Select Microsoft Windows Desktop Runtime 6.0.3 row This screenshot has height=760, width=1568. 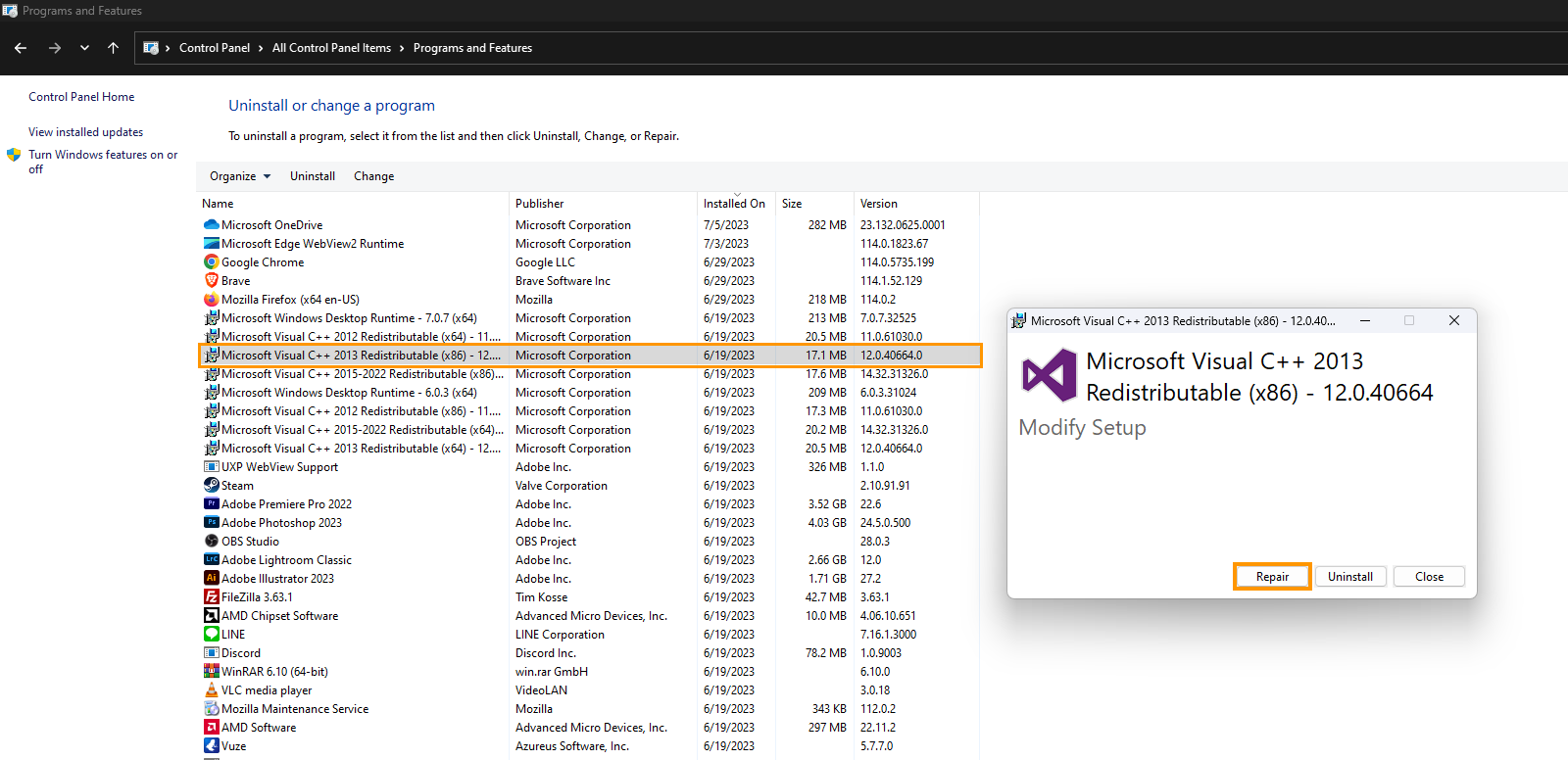[589, 393]
